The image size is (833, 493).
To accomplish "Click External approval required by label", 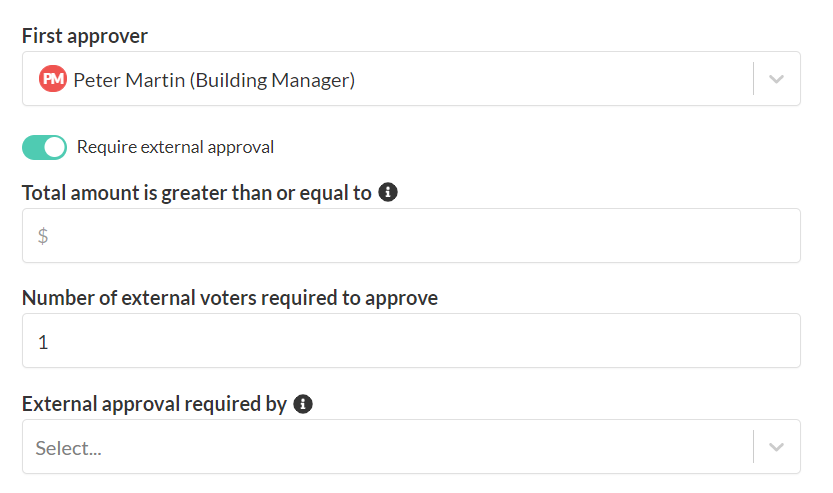I will 155,404.
